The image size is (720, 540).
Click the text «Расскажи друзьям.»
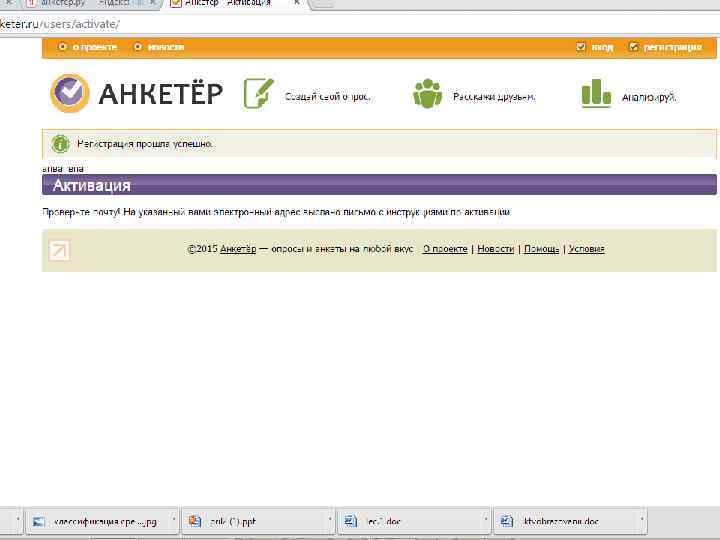pyautogui.click(x=494, y=97)
